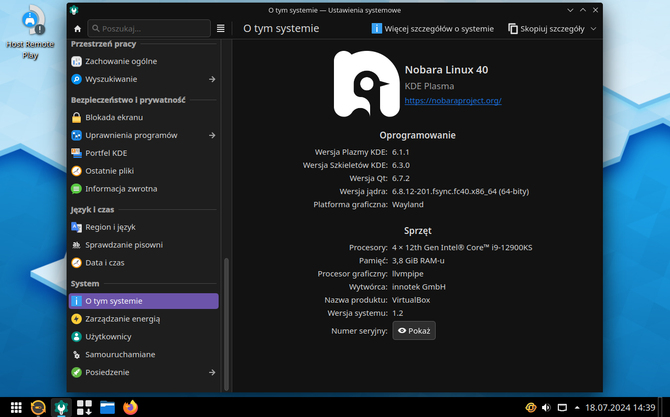This screenshot has height=417, width=670.
Task: Click the 3,8 GiB RAM-u value
Action: (x=418, y=261)
